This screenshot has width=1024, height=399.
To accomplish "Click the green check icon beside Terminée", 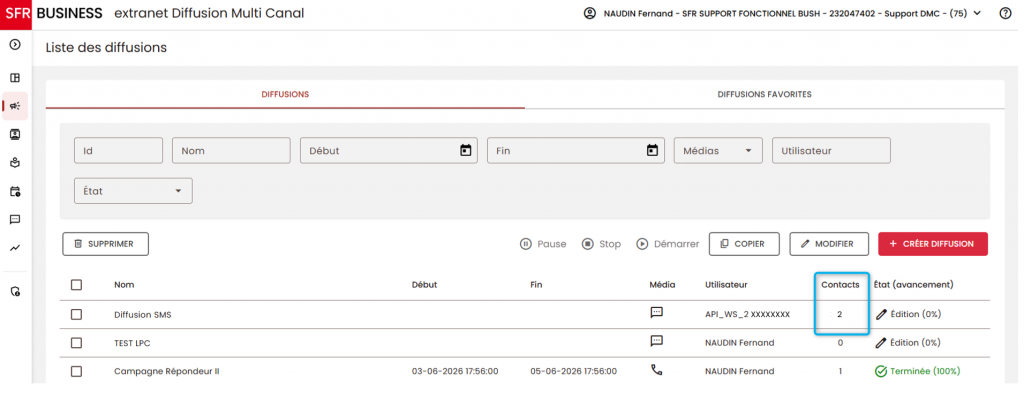I will point(880,372).
